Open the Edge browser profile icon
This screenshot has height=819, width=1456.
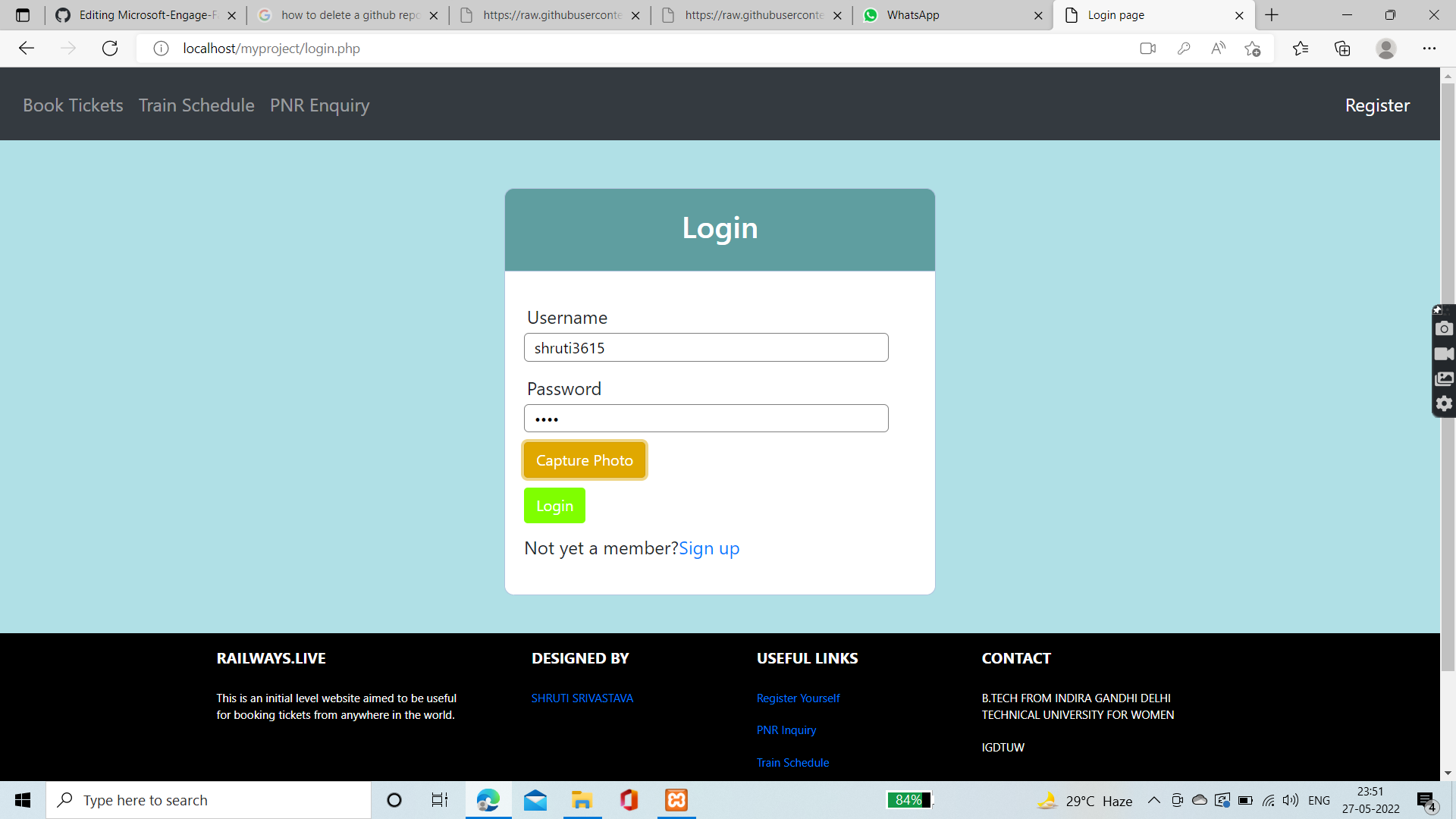[1386, 48]
